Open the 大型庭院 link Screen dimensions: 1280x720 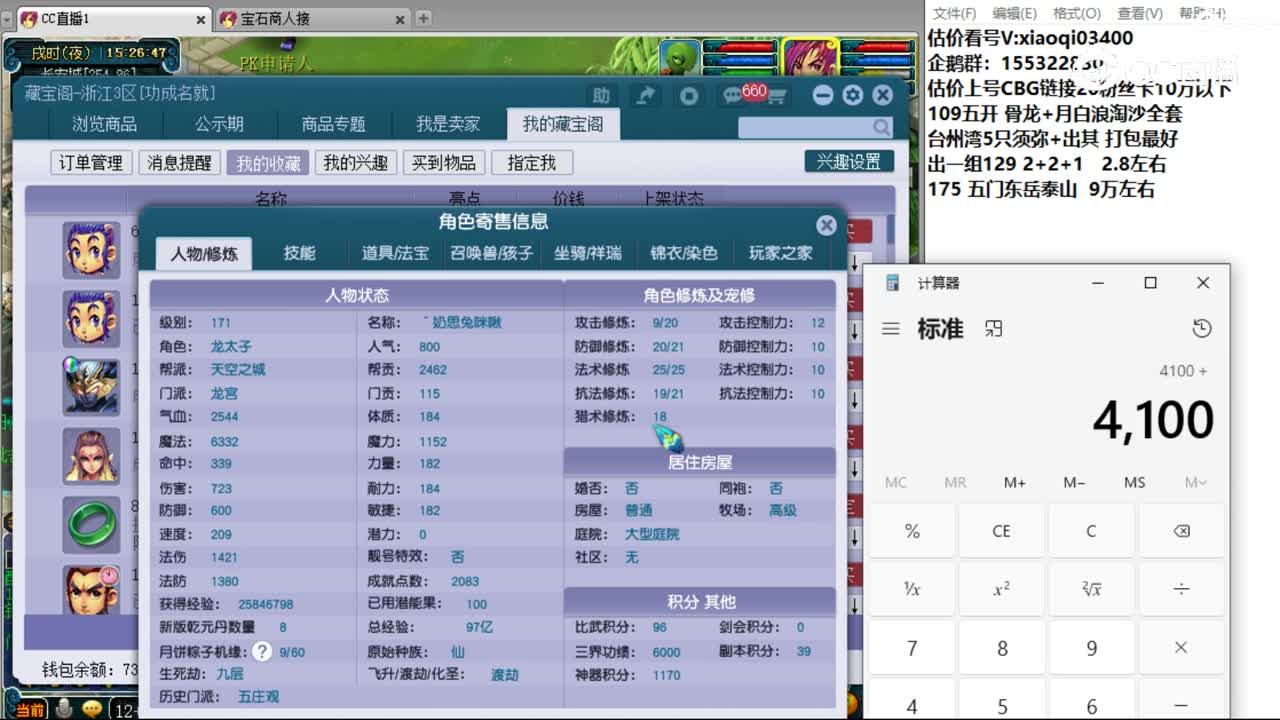pos(652,534)
